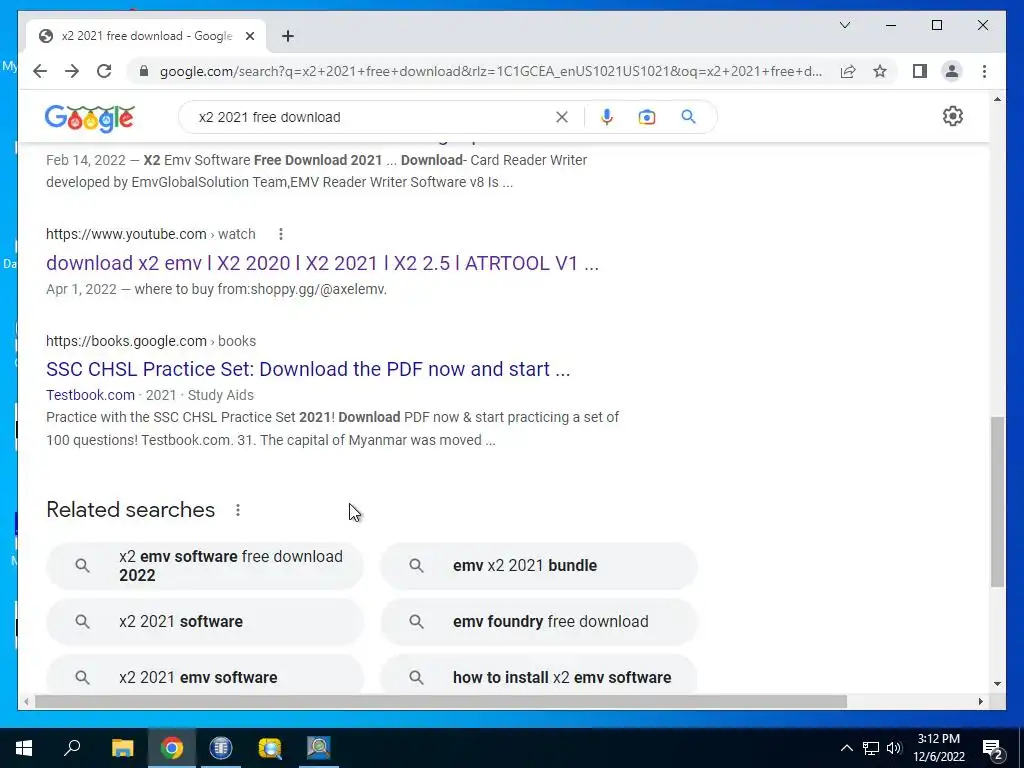Image resolution: width=1024 pixels, height=768 pixels.
Task: Click the Chrome taskbar icon
Action: (x=172, y=748)
